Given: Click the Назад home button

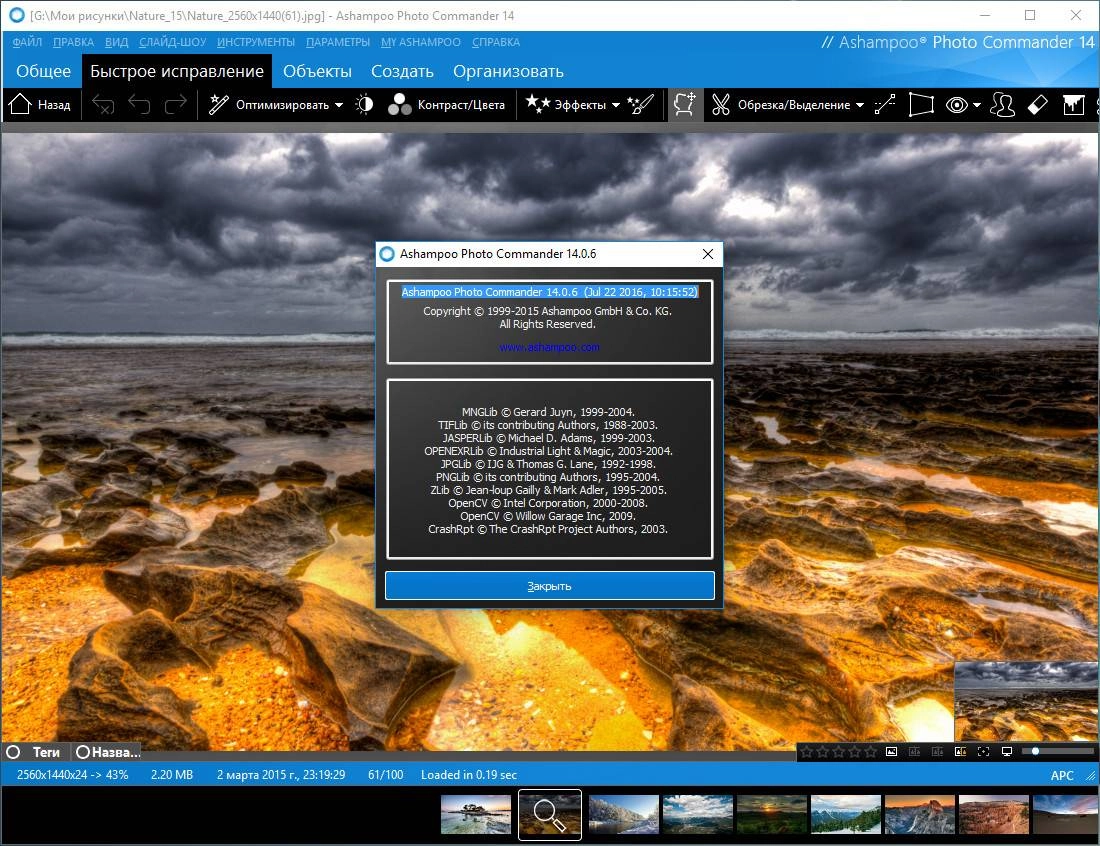Looking at the screenshot, I should [39, 105].
